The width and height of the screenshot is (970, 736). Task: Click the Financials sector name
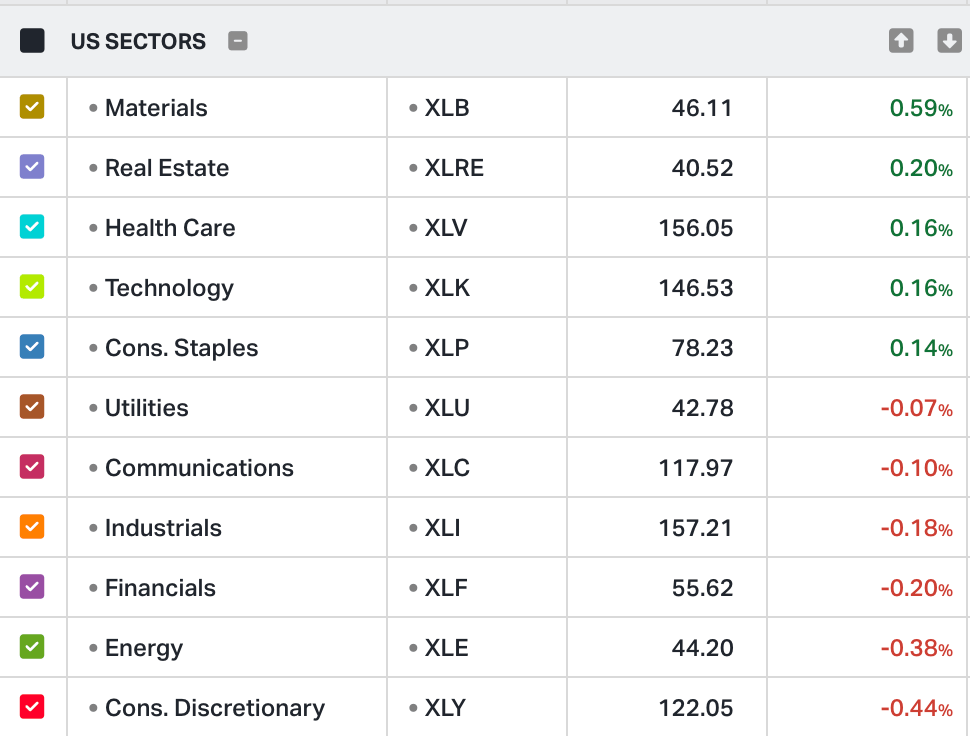[x=160, y=588]
